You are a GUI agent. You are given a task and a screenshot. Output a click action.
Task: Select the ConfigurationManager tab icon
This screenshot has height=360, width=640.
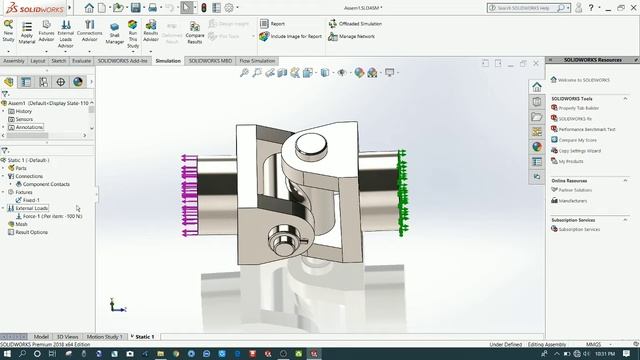pyautogui.click(x=43, y=82)
